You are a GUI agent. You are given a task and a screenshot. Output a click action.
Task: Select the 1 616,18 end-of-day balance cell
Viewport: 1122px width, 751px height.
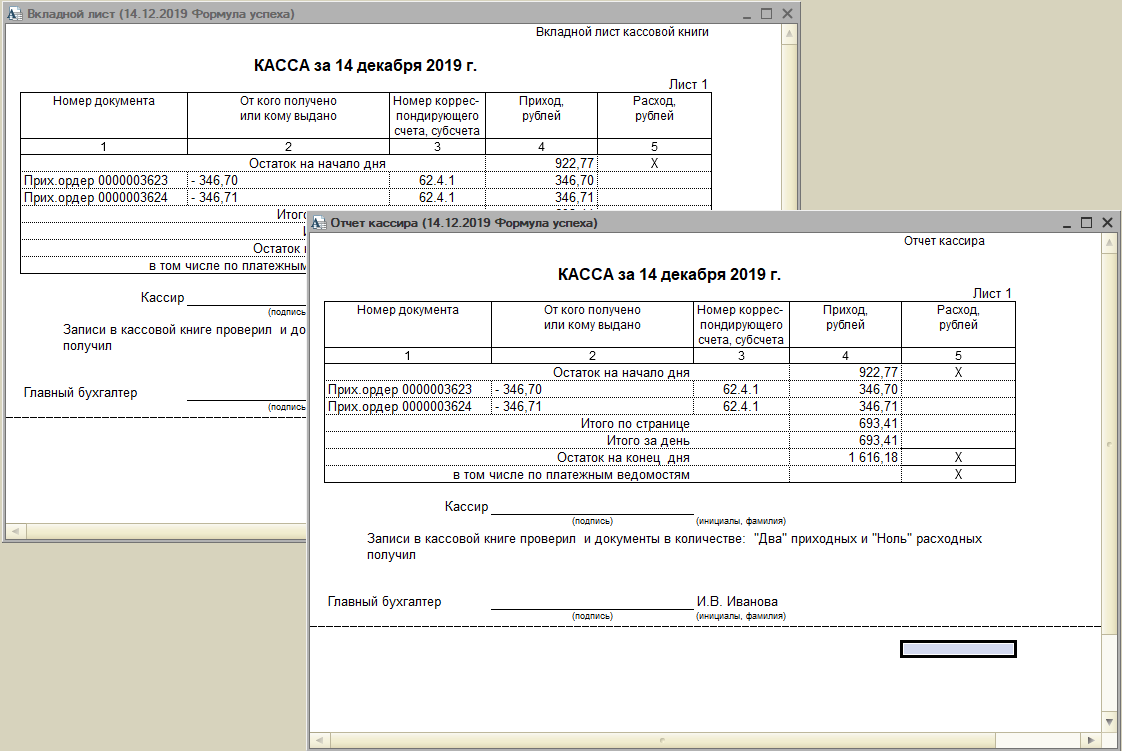[x=845, y=457]
